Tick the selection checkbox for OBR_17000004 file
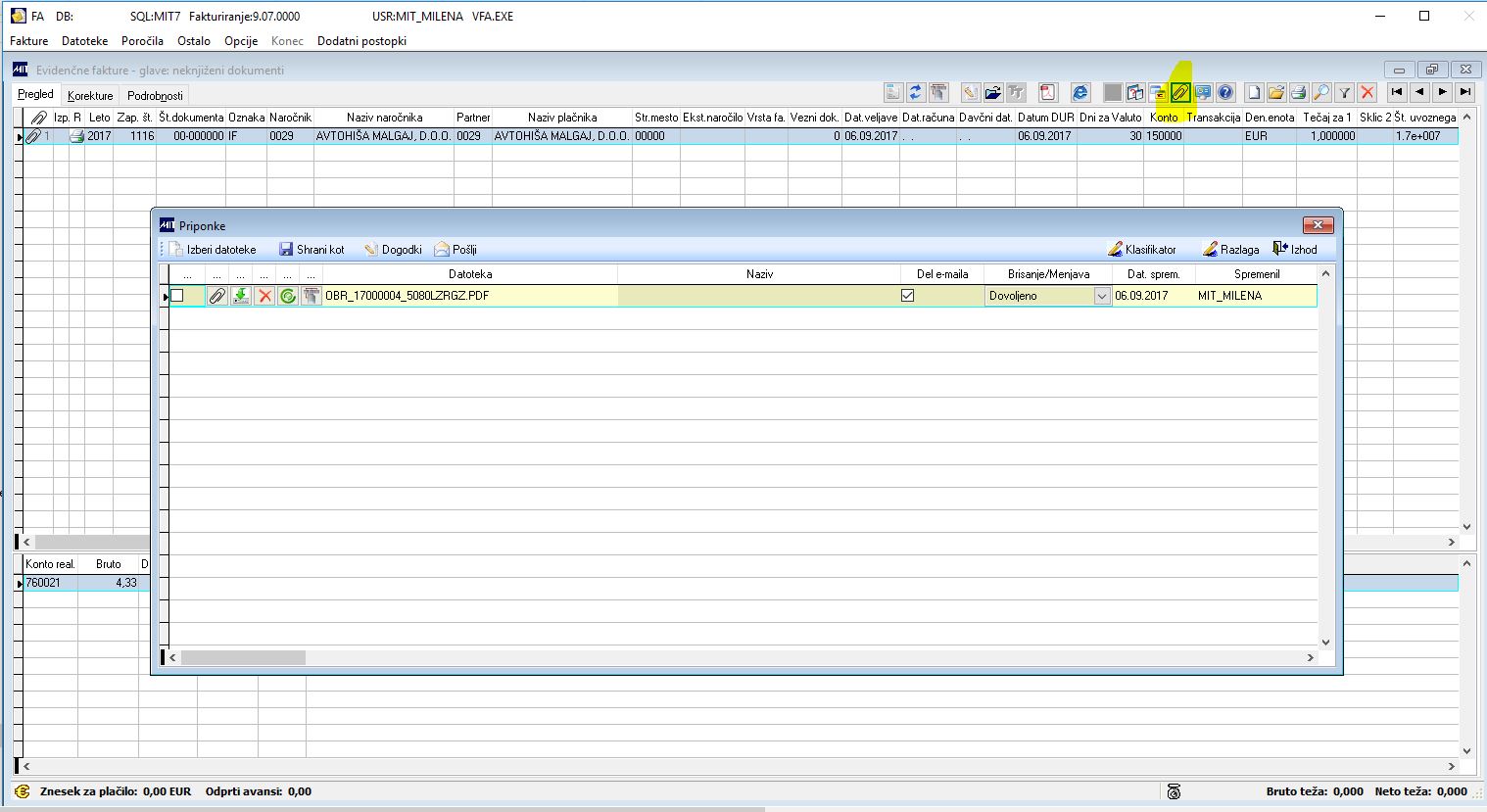 (x=177, y=296)
